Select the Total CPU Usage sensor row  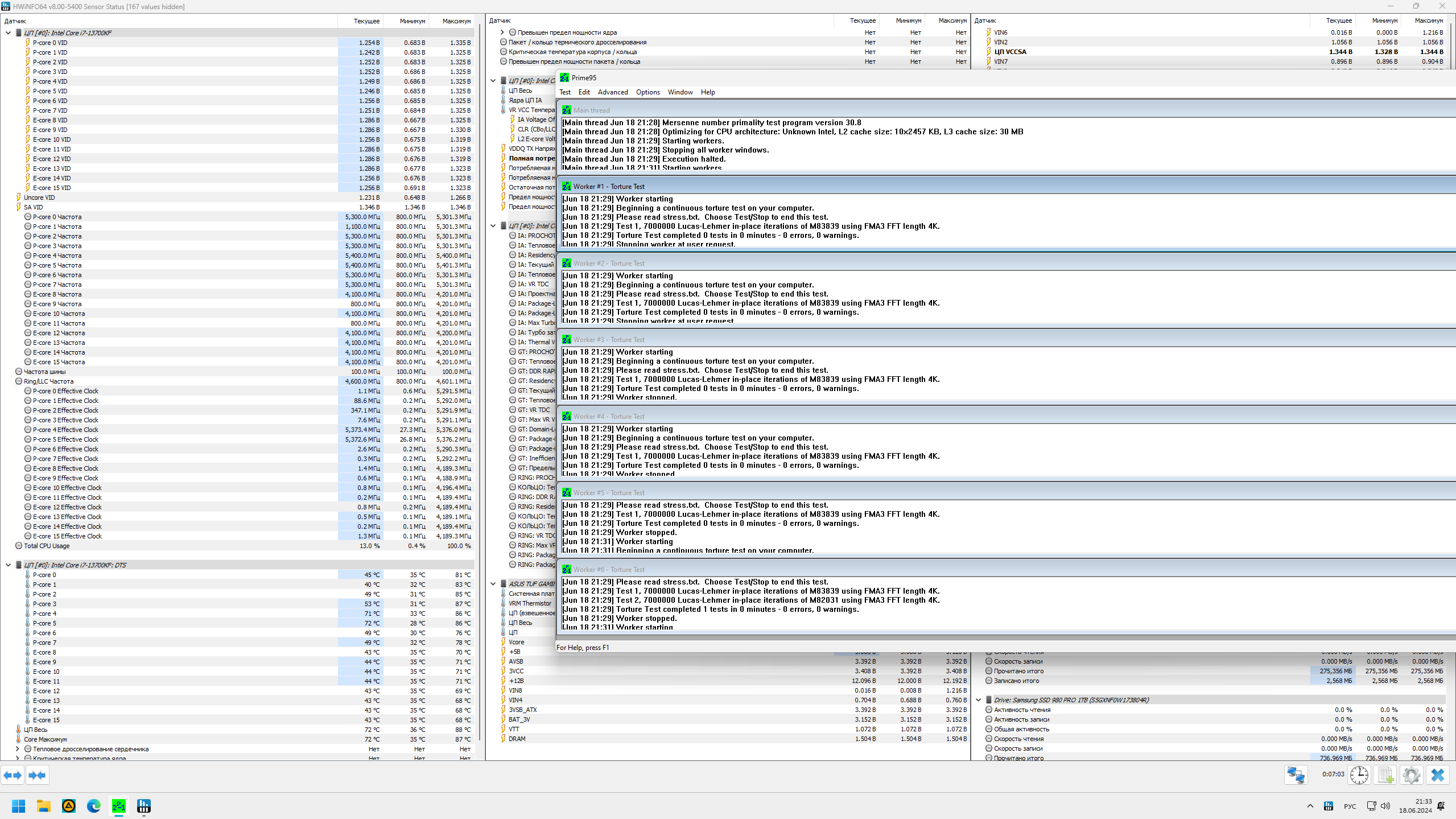[47, 546]
